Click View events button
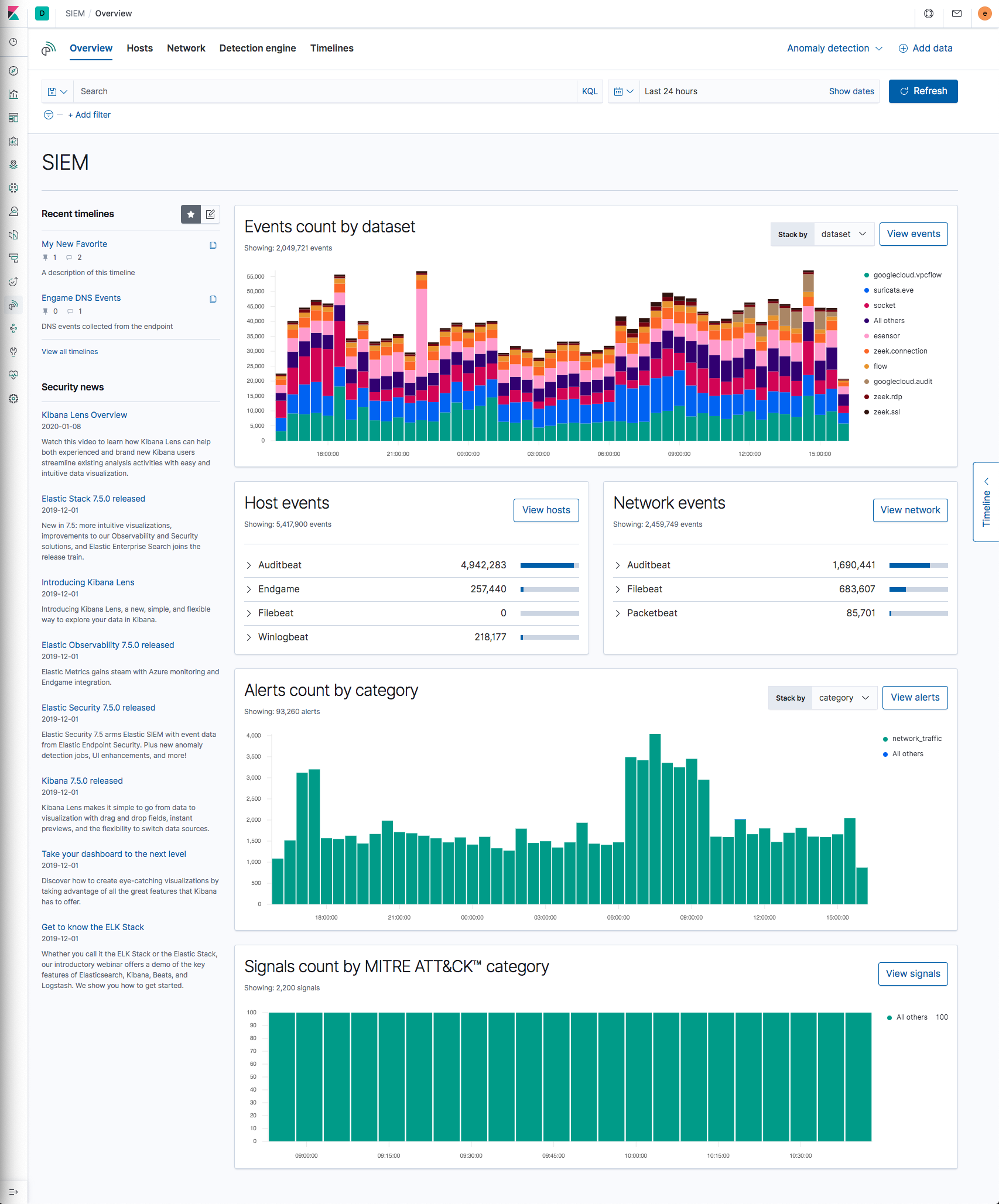 914,234
